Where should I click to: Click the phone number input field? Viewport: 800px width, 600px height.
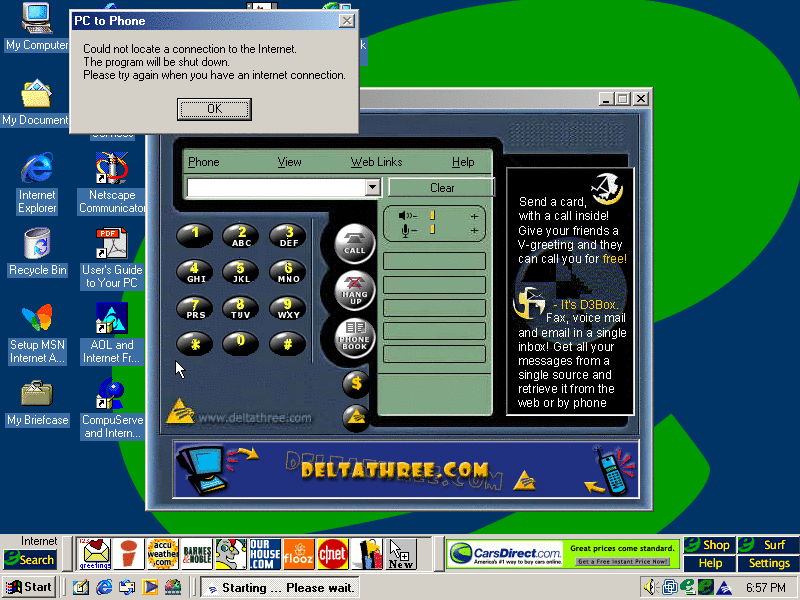coord(275,187)
